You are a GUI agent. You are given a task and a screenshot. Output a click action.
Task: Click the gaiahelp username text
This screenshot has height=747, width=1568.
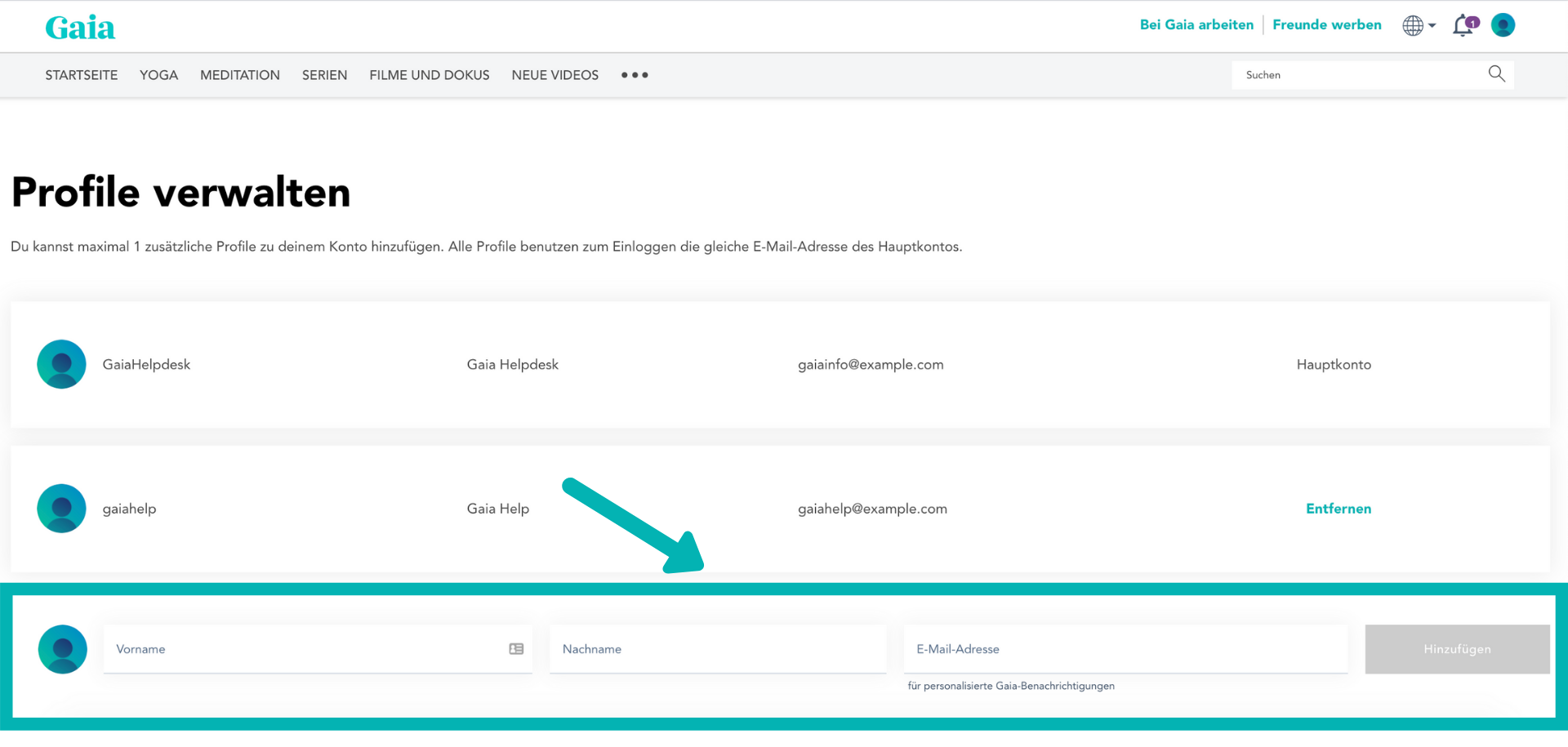[x=129, y=509]
